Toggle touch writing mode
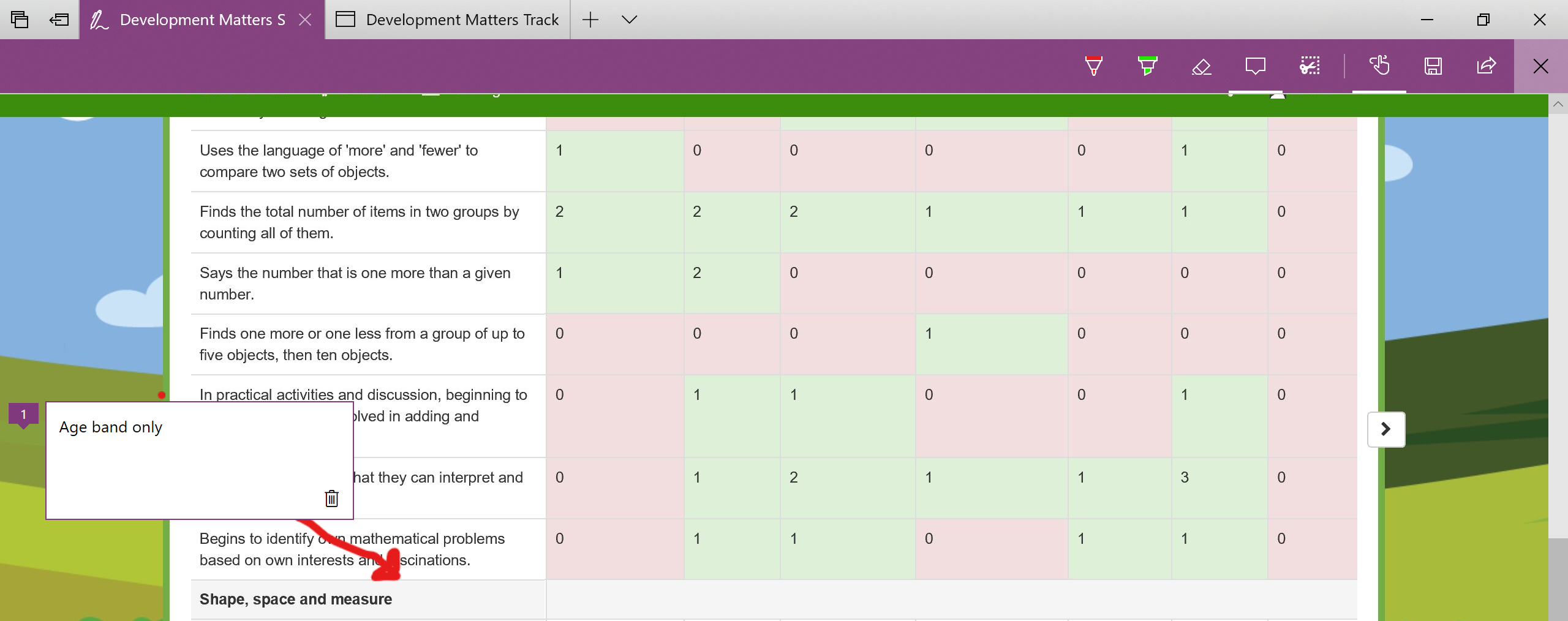The width and height of the screenshot is (1568, 621). click(1379, 66)
